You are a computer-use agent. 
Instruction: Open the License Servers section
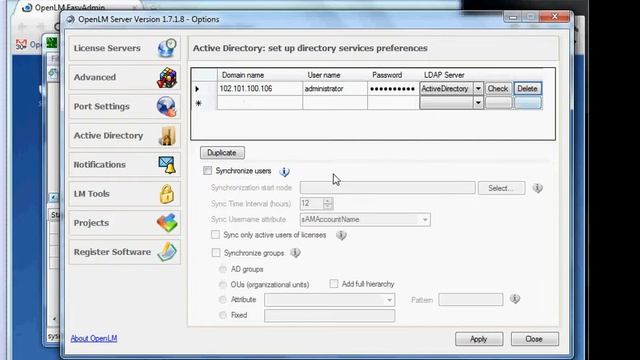pyautogui.click(x=124, y=48)
